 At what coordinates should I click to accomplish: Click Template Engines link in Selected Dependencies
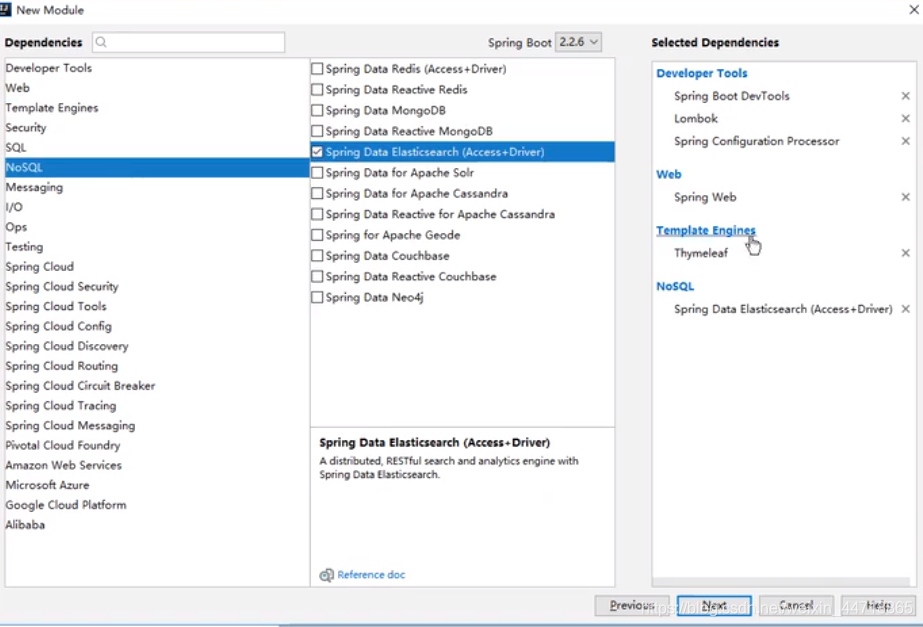click(706, 230)
